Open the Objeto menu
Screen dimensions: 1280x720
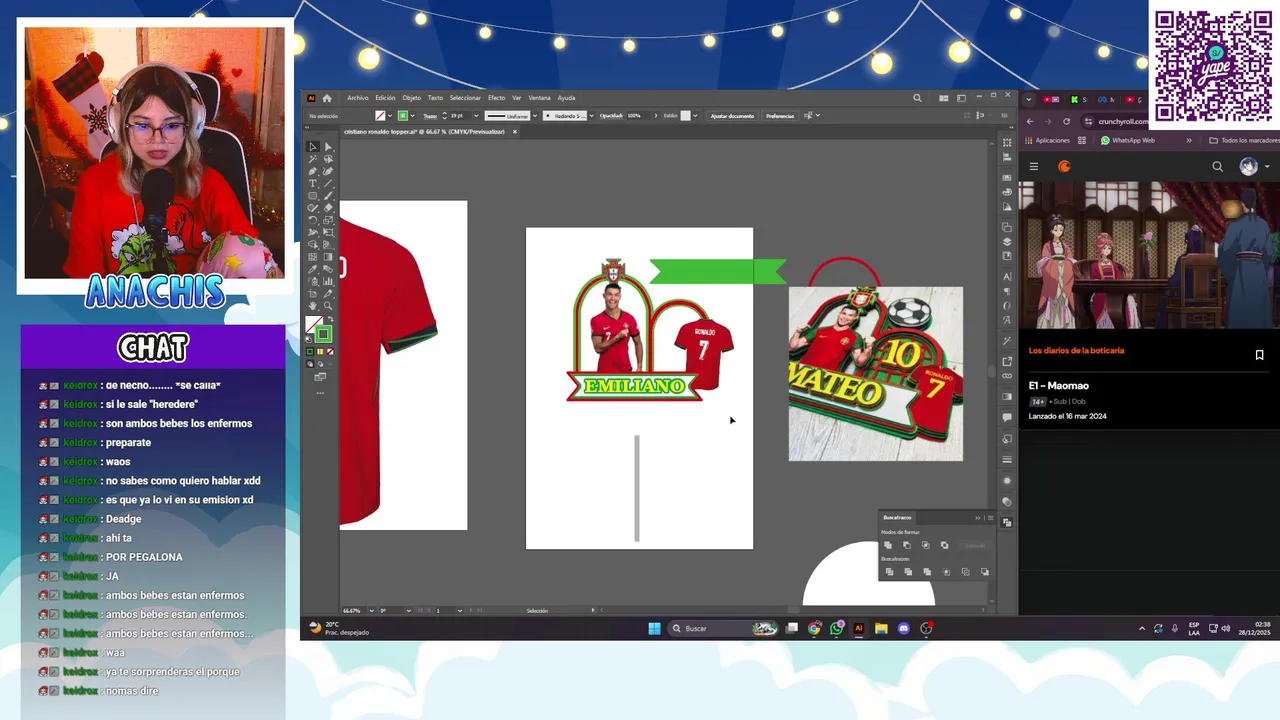[x=412, y=98]
